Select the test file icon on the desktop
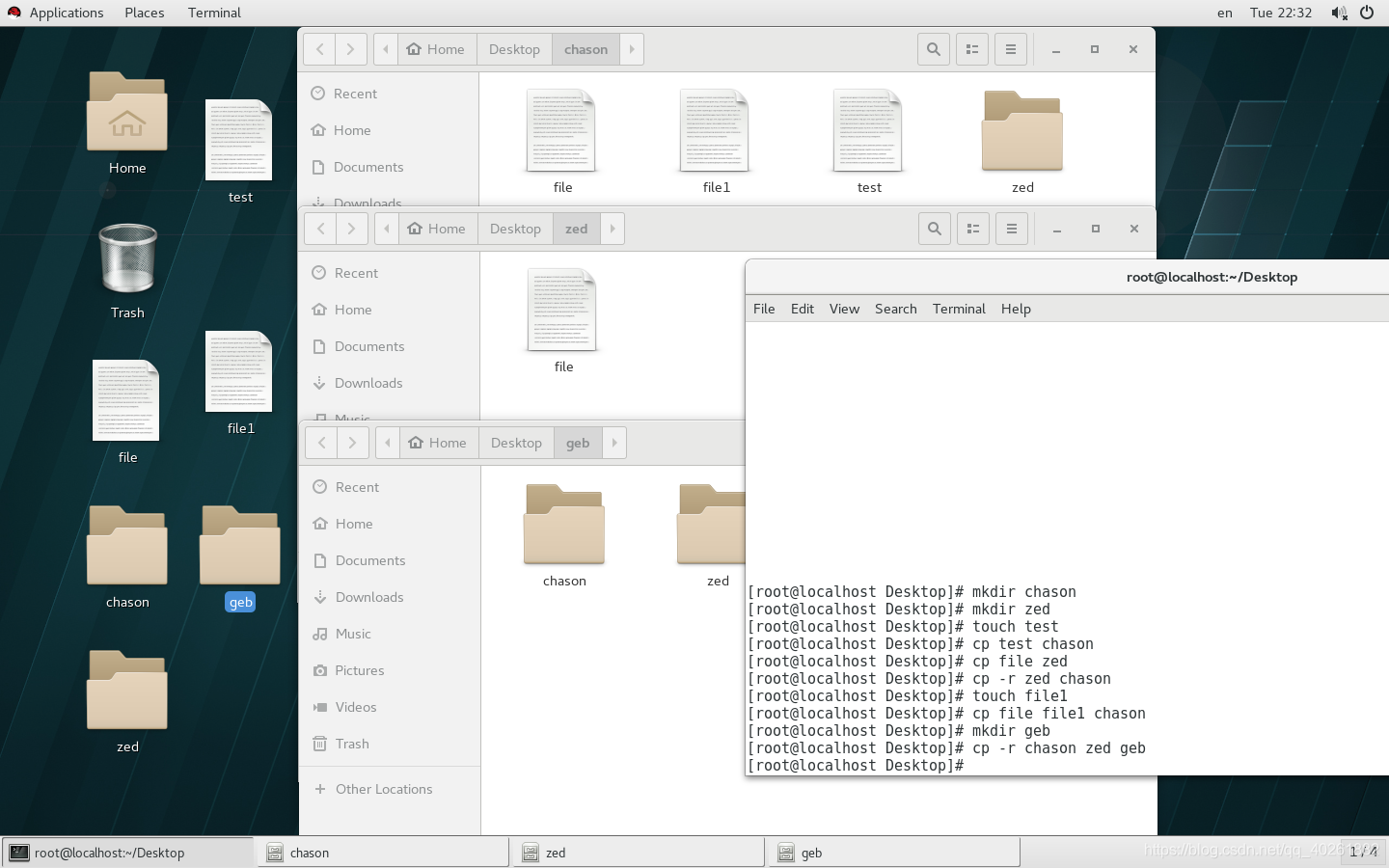This screenshot has width=1389, height=868. point(239,141)
